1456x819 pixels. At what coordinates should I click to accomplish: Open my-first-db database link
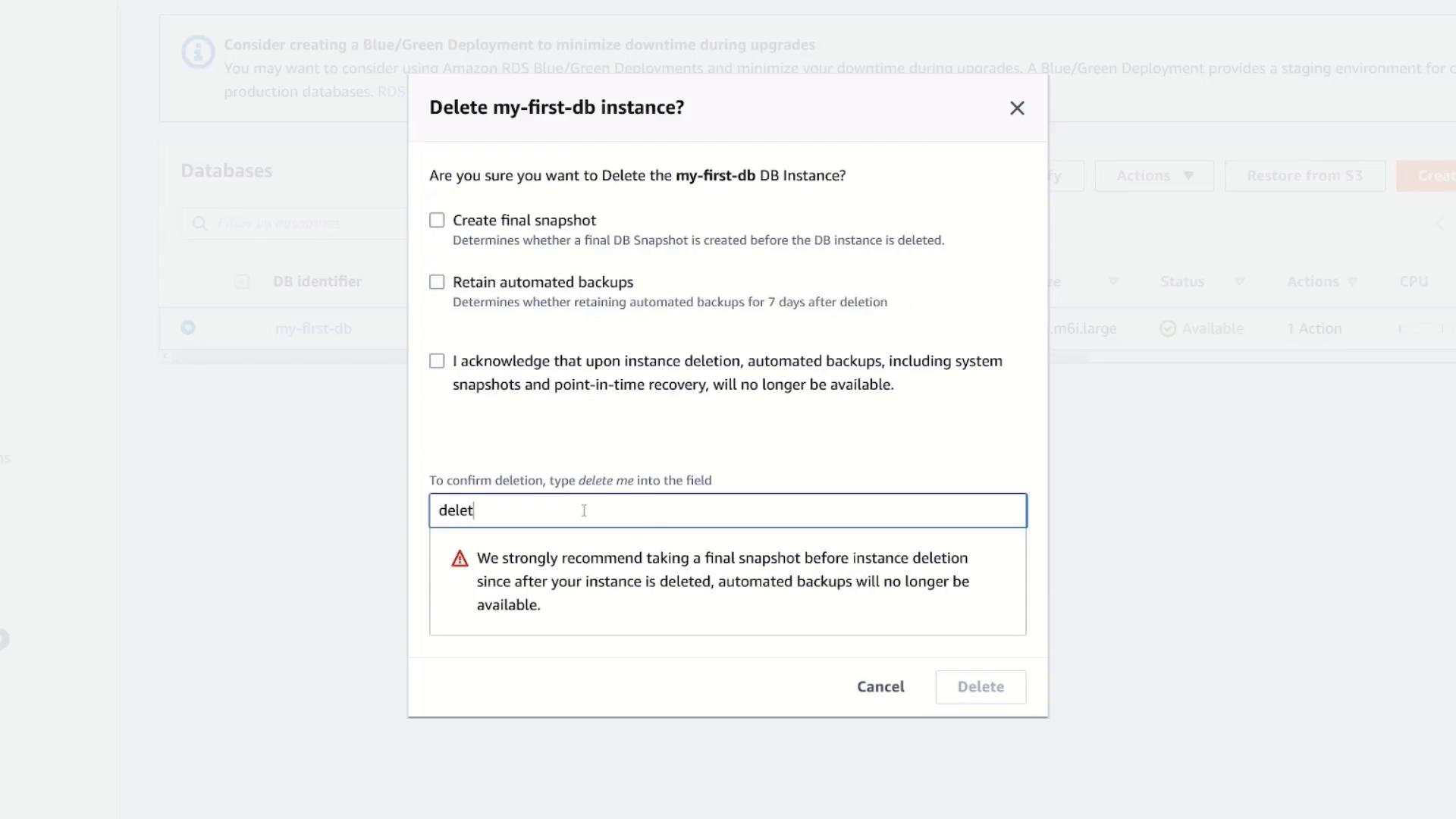point(313,329)
